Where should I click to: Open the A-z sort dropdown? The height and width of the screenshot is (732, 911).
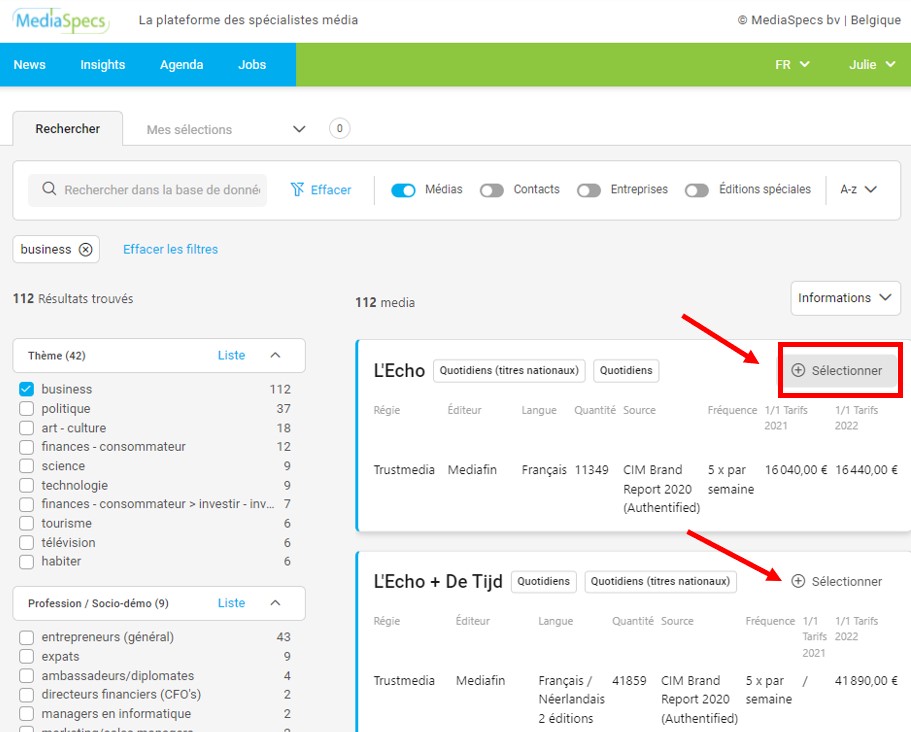pos(858,190)
